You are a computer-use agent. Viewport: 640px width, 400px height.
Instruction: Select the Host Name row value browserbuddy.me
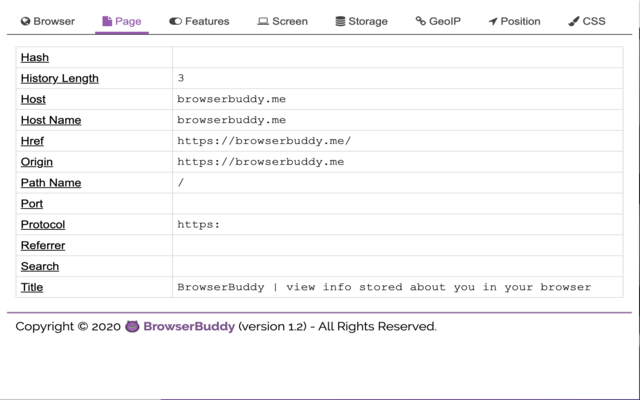coord(231,120)
